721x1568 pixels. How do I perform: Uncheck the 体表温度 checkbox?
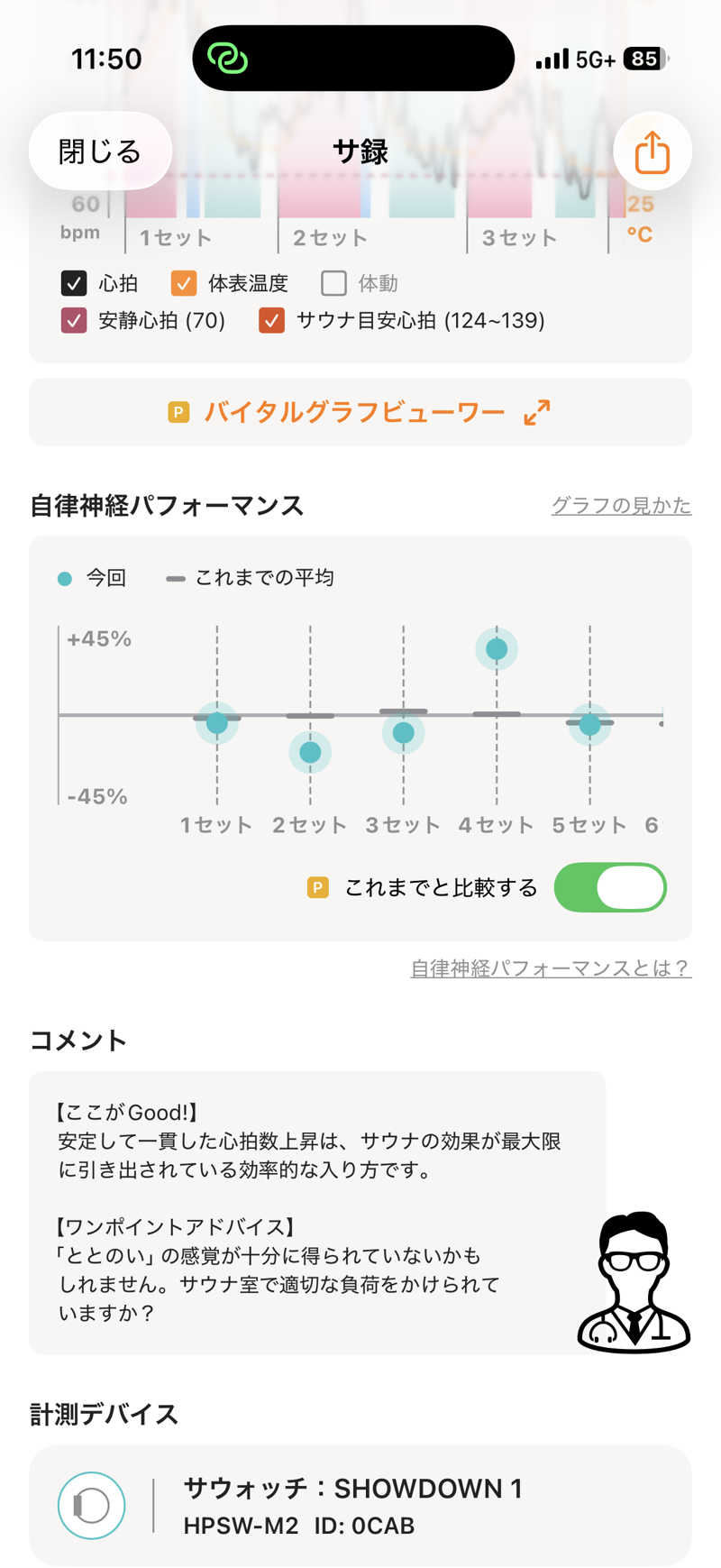pos(184,283)
